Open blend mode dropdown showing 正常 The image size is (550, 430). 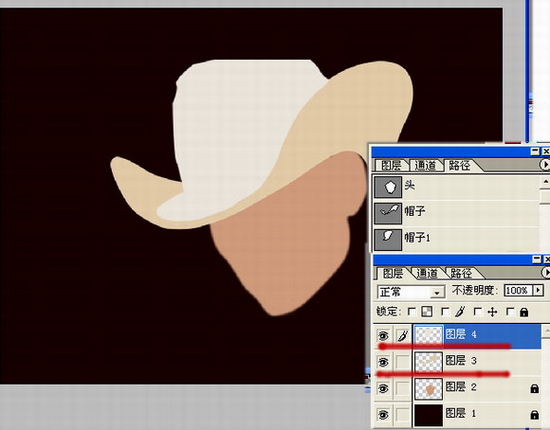(411, 291)
